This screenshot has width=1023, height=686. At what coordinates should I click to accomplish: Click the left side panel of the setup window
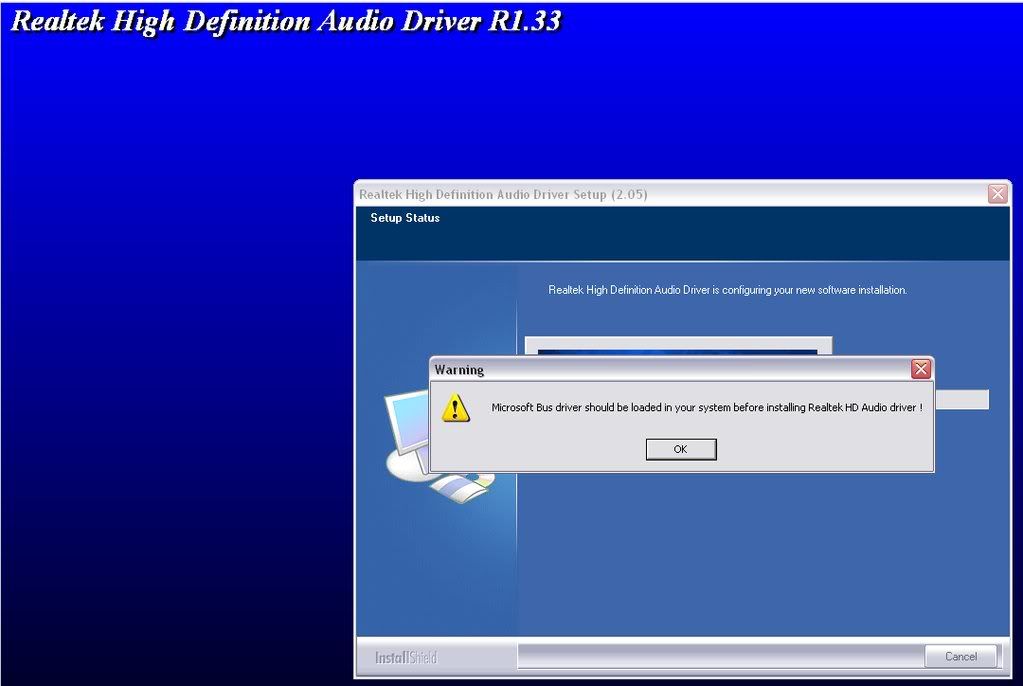(436, 570)
